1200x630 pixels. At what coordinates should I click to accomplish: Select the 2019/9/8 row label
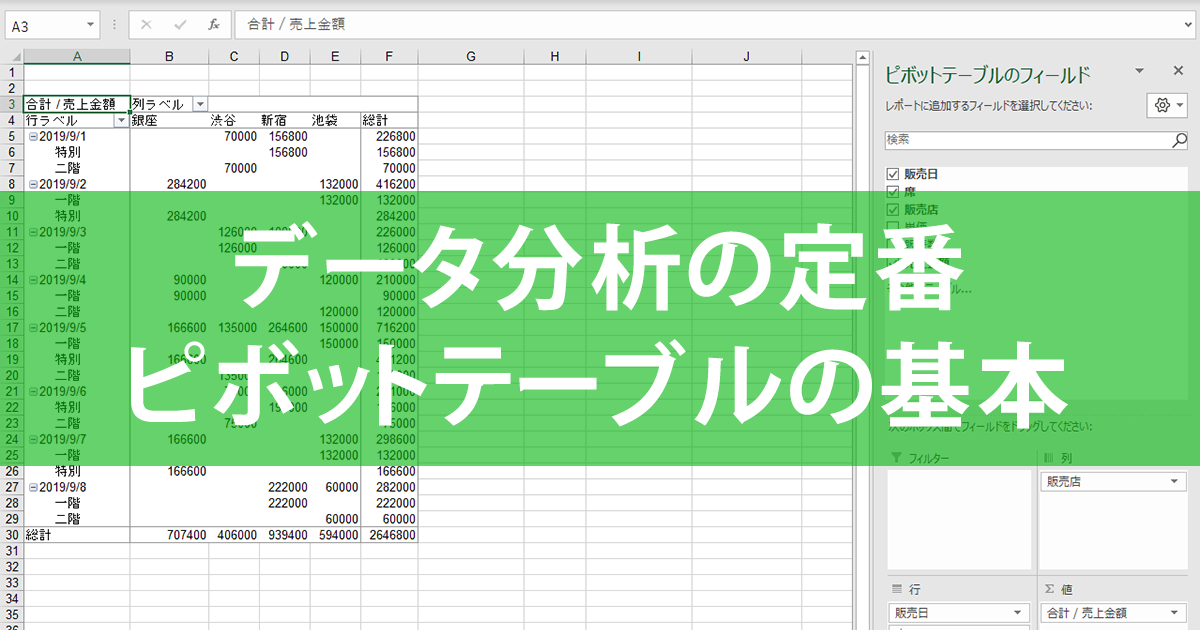(x=63, y=487)
